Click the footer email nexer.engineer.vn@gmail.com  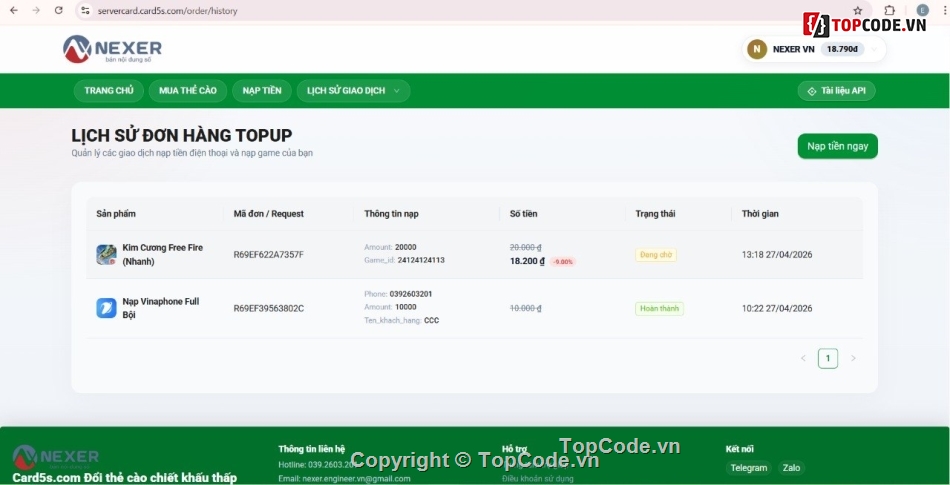[356, 478]
